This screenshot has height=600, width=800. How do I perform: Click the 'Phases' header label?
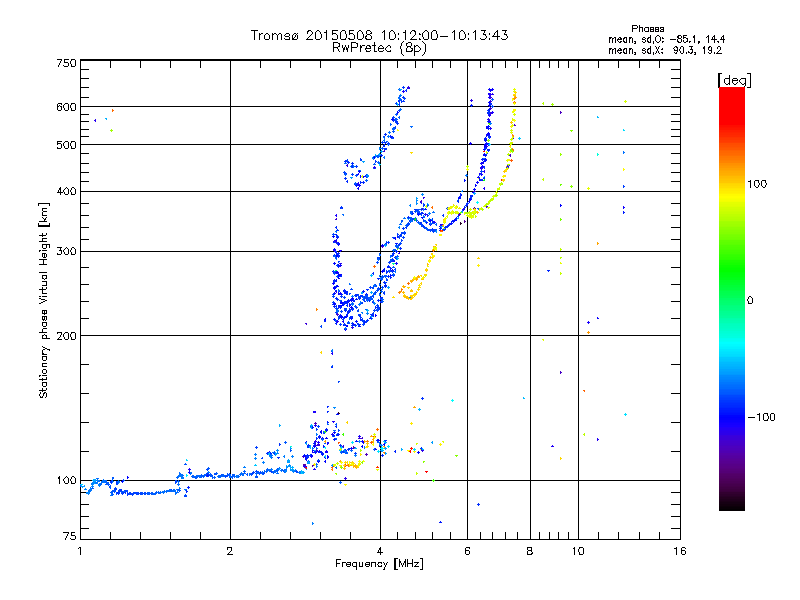click(x=647, y=29)
